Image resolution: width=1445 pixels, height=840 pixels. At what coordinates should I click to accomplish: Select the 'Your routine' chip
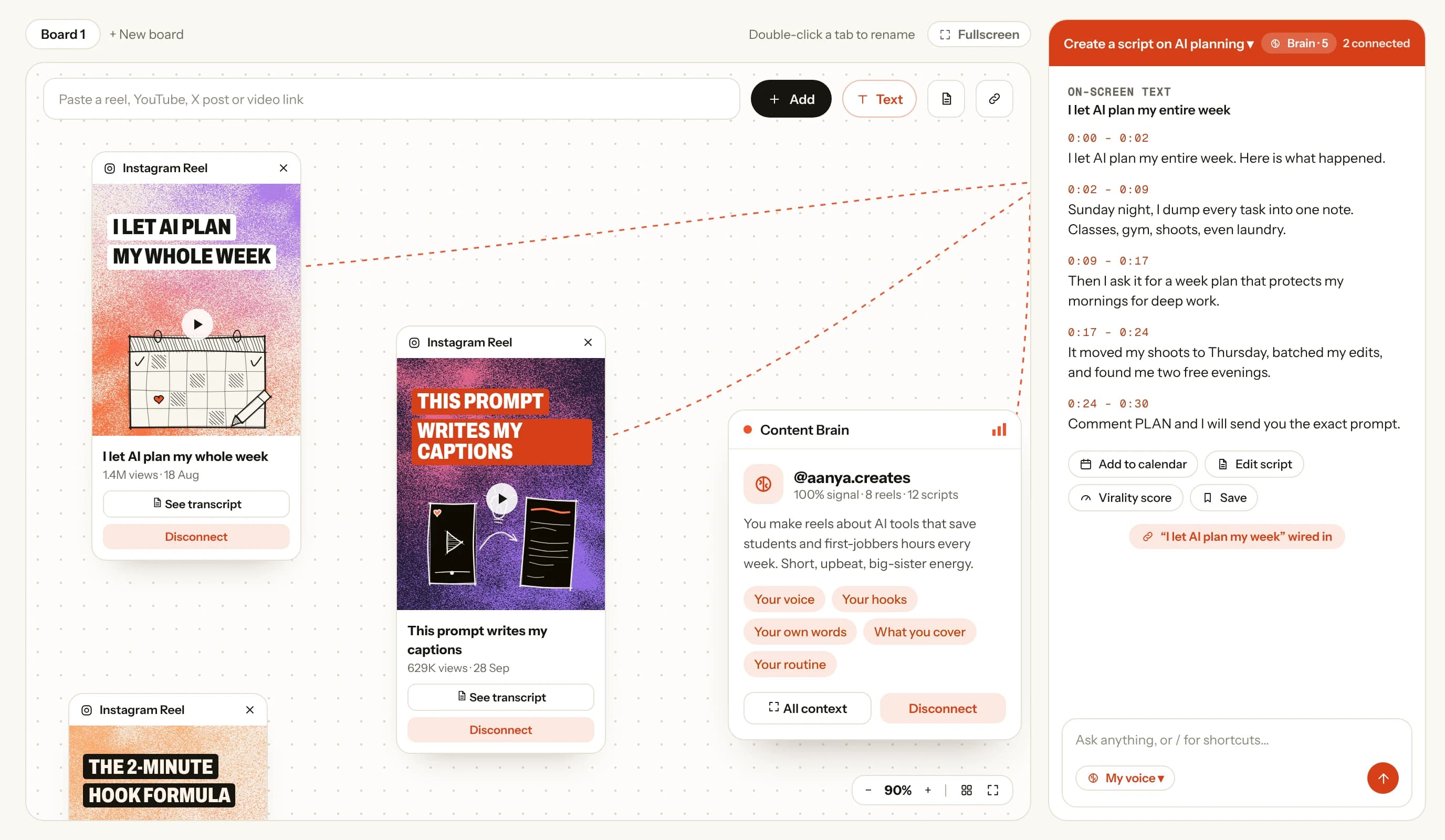(790, 665)
